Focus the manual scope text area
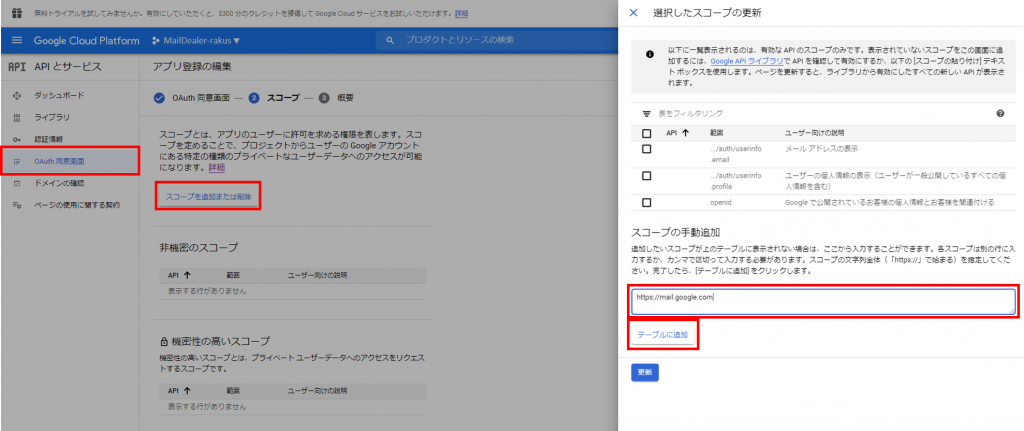 [823, 302]
